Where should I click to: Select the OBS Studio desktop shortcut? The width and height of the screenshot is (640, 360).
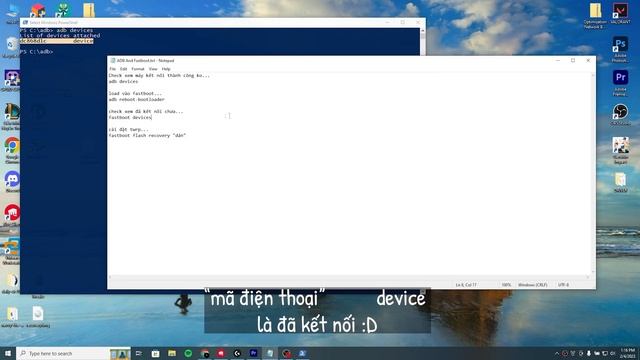(620, 114)
